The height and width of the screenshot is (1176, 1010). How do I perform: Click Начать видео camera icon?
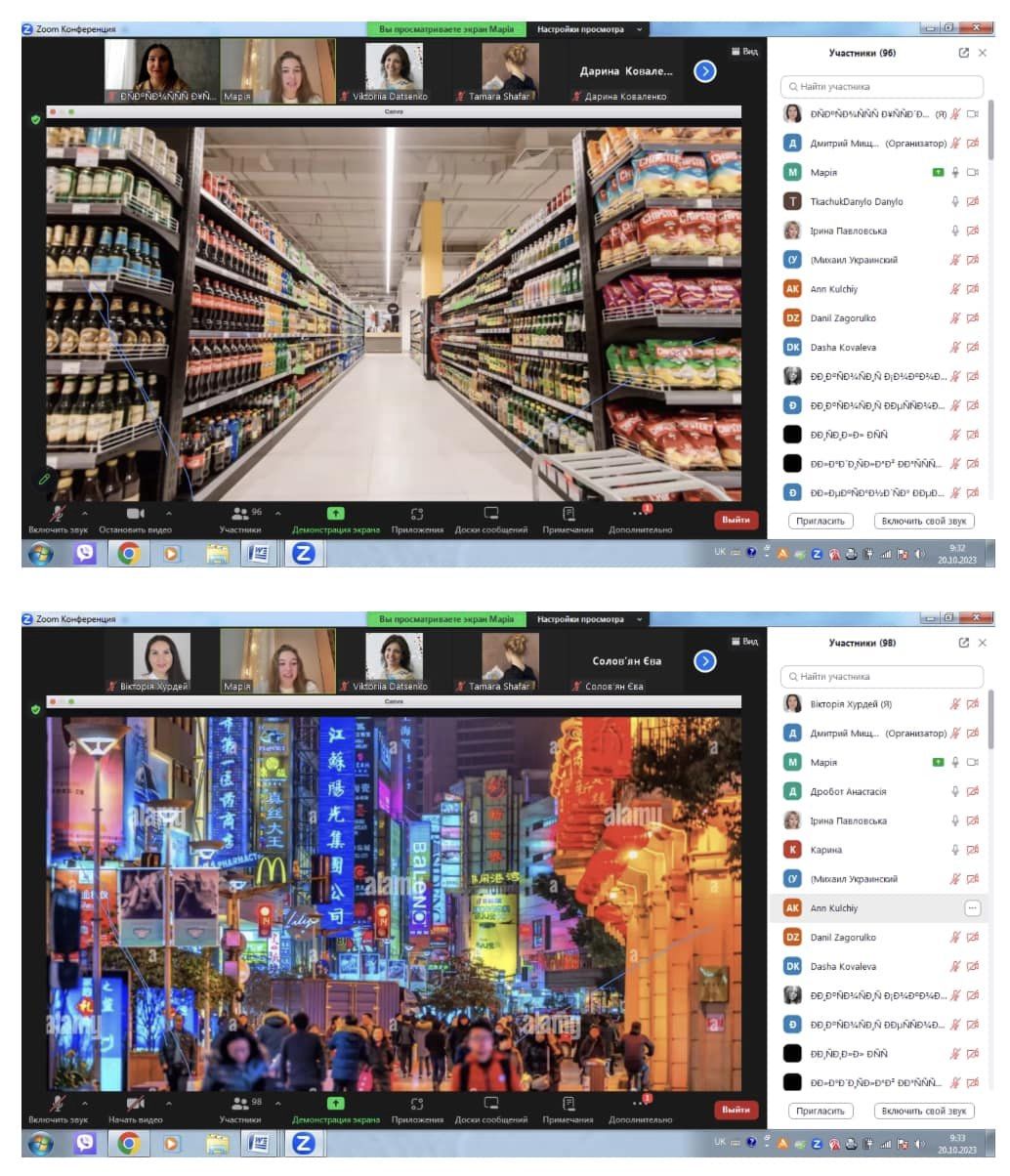(x=135, y=1103)
